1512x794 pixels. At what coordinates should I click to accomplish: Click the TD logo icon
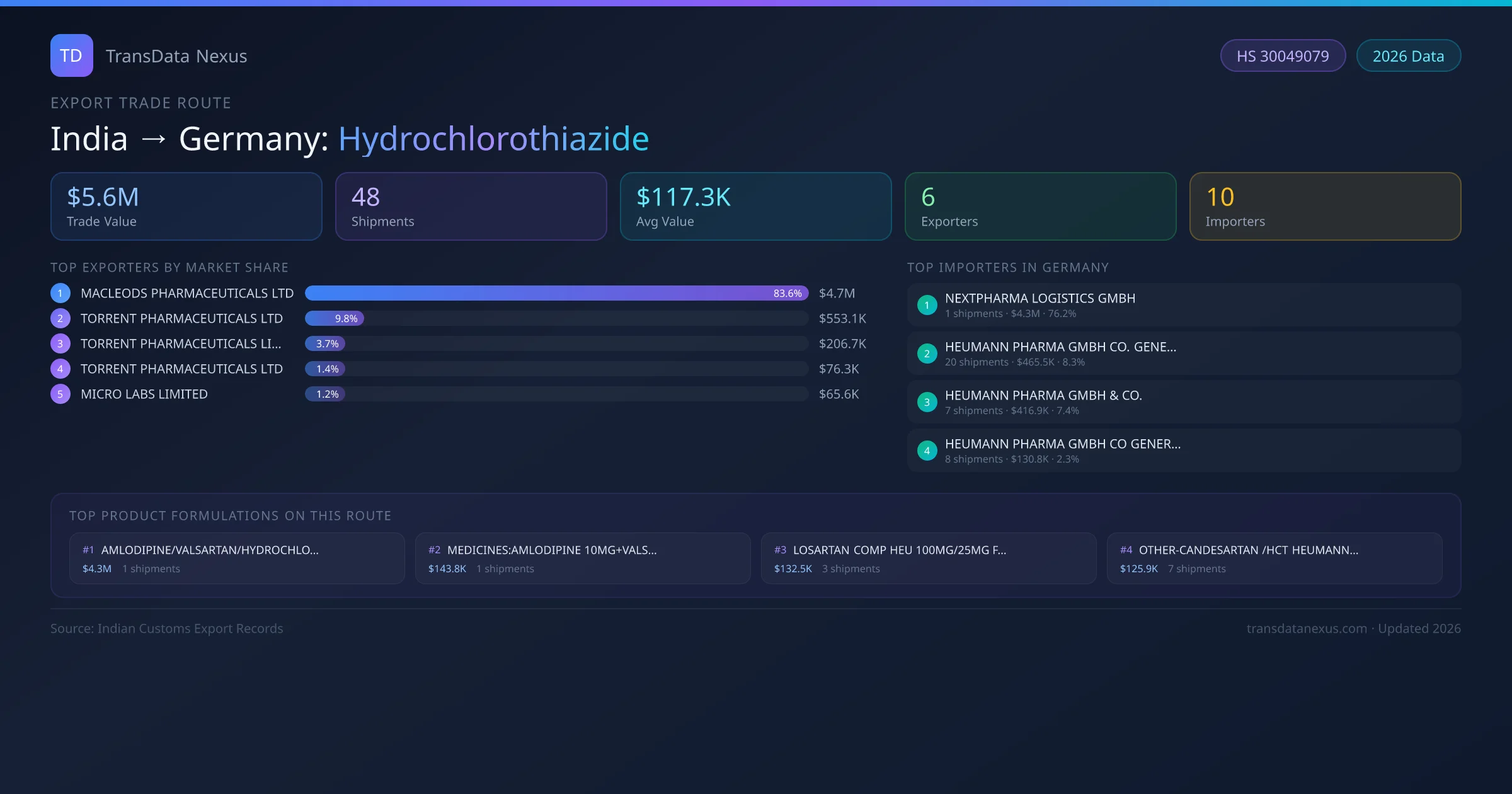71,55
